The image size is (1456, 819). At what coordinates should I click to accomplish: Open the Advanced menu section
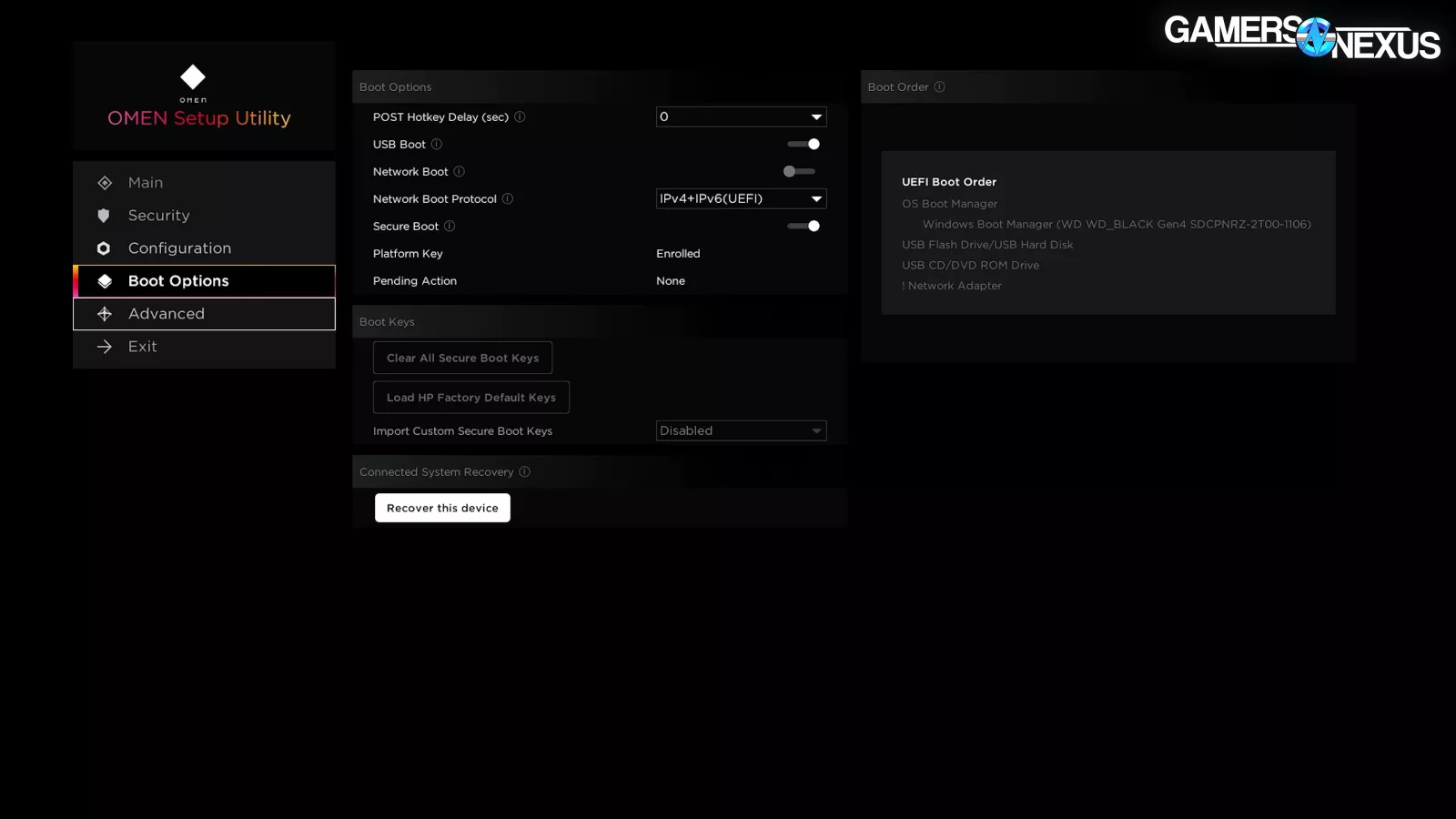click(167, 314)
